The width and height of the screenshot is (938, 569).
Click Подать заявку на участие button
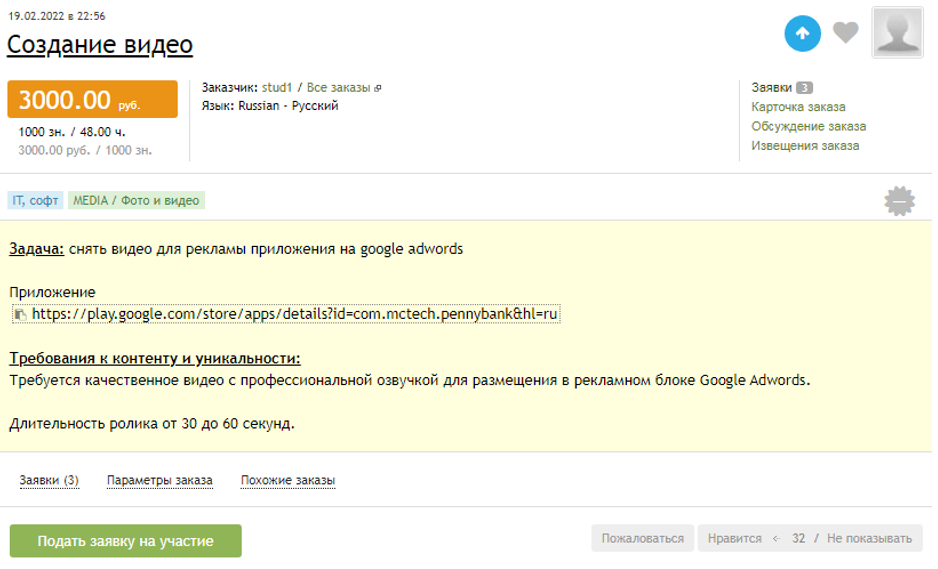point(126,541)
